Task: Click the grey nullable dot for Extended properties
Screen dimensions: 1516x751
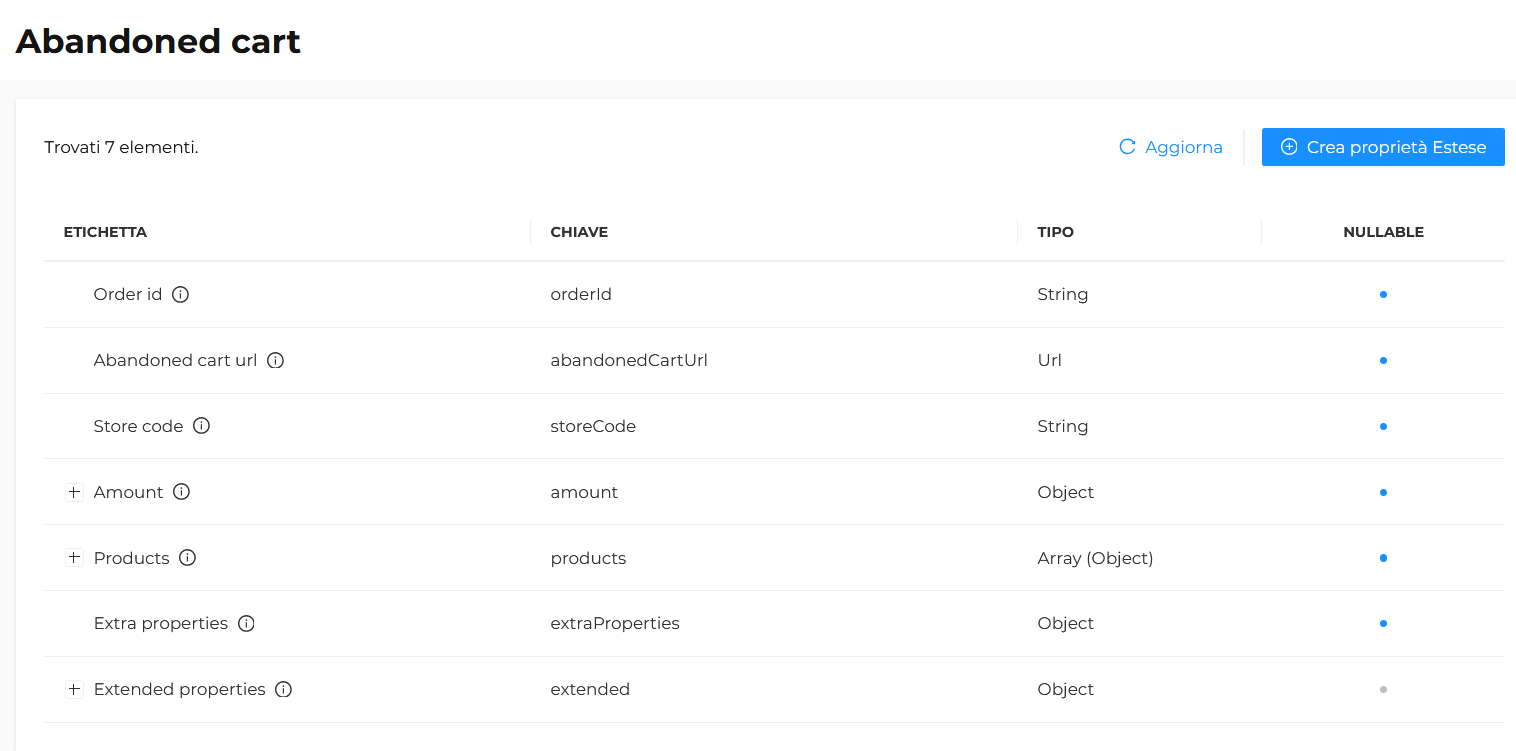Action: 1383,690
